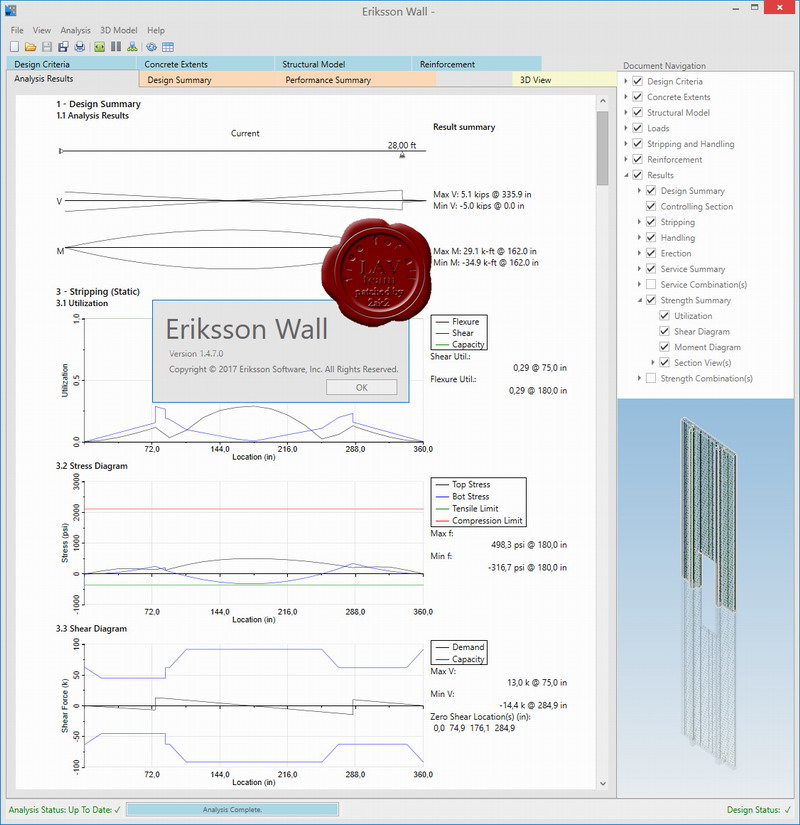Click the tree hierarchy toolbar icon
Screen dimensions: 800x825
click(x=132, y=47)
